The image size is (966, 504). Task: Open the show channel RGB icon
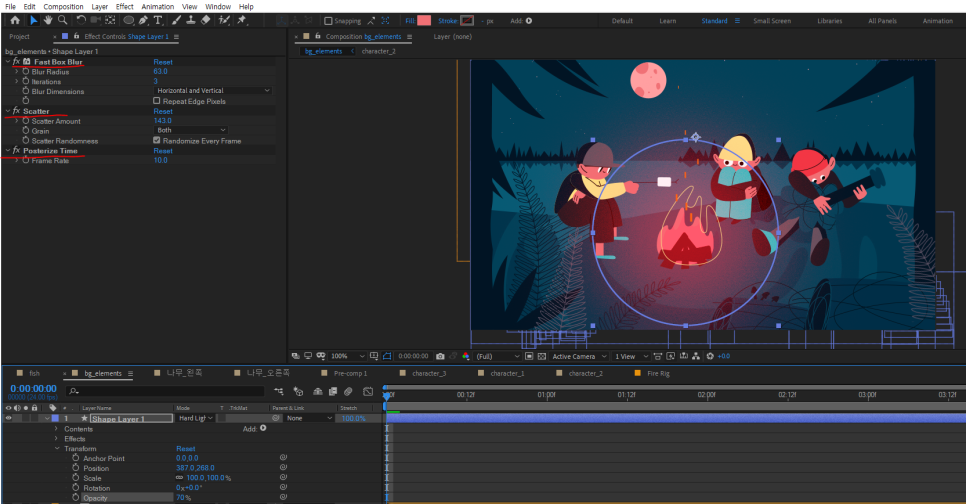coord(466,356)
